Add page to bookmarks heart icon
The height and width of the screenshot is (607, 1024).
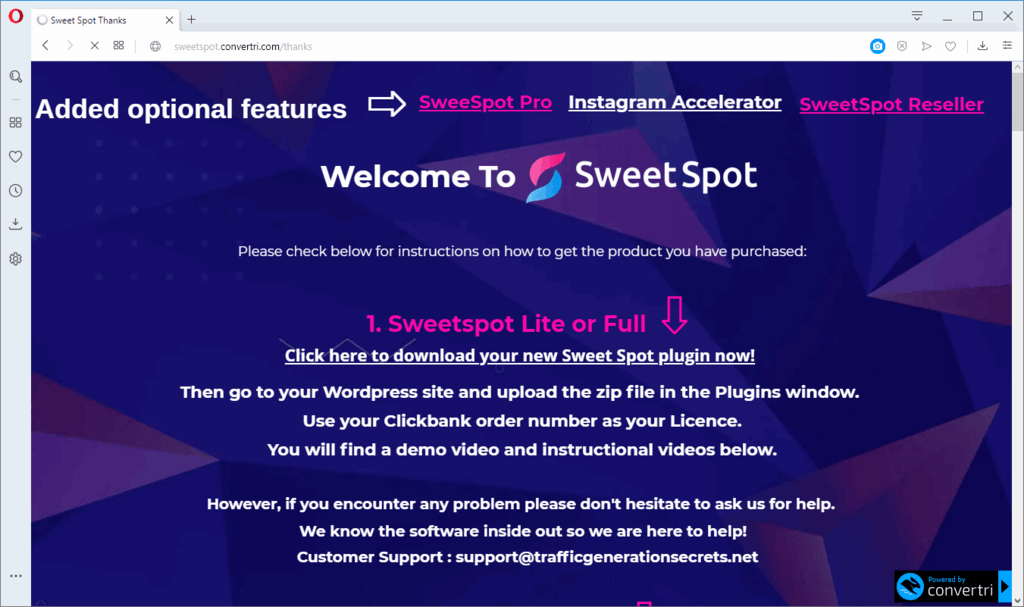tap(950, 46)
